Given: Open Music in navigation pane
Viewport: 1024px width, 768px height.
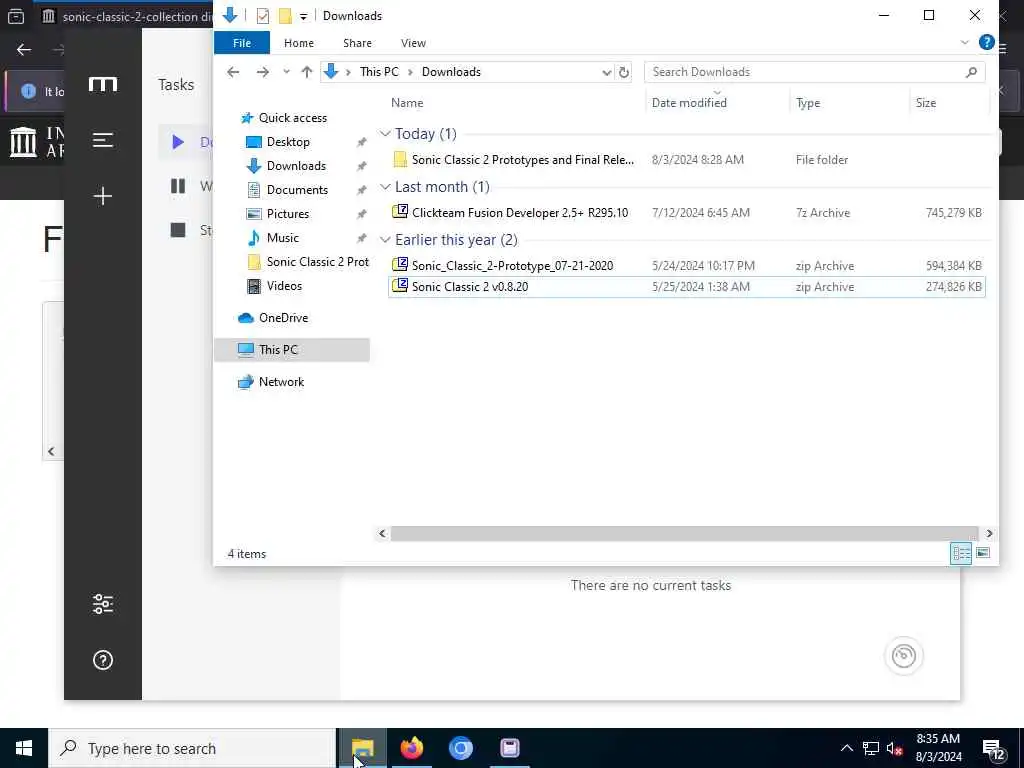Looking at the screenshot, I should tap(282, 238).
